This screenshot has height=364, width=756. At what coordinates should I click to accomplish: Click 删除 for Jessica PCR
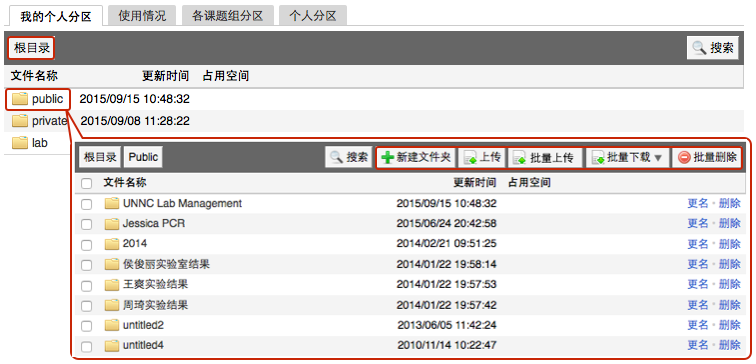(729, 224)
